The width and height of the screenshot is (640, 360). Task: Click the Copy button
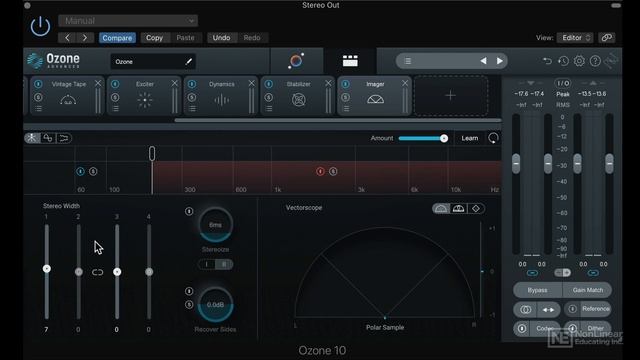point(154,38)
